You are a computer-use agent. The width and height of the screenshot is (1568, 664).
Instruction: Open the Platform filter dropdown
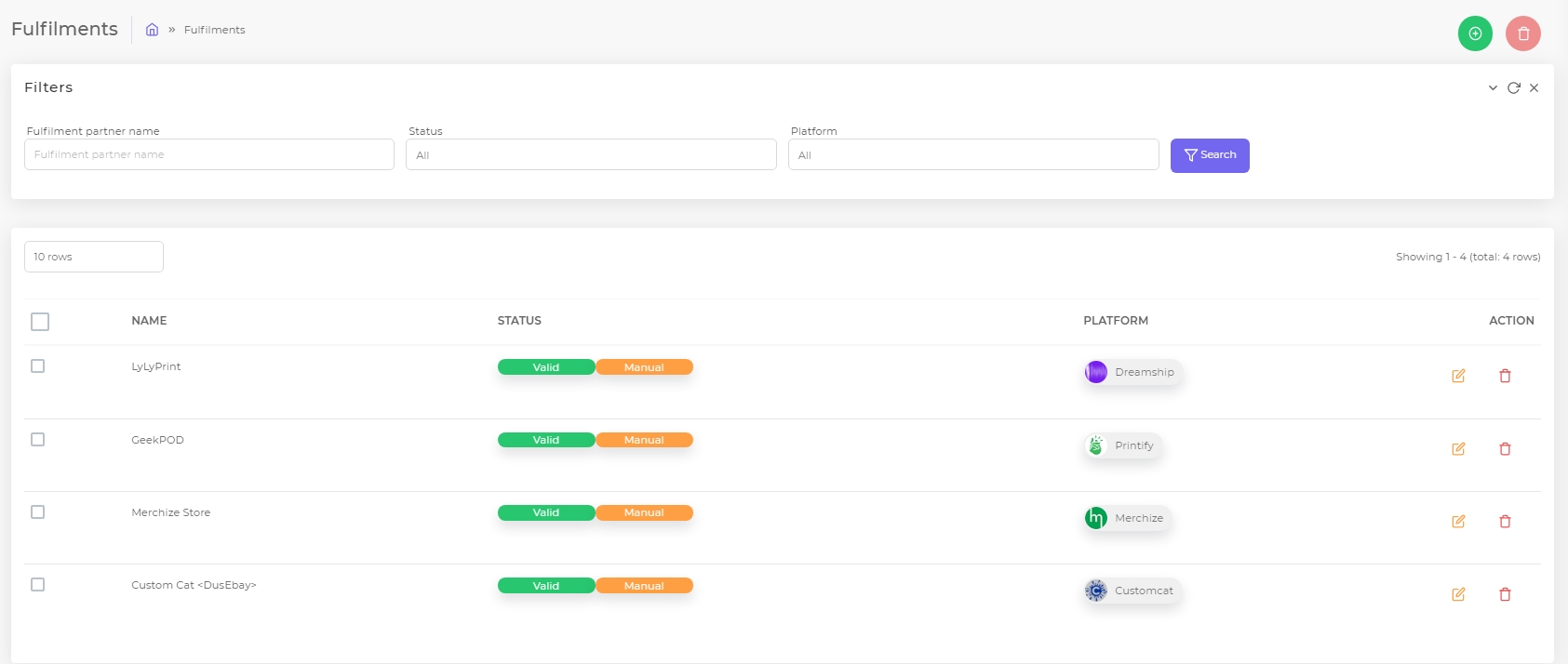point(973,154)
